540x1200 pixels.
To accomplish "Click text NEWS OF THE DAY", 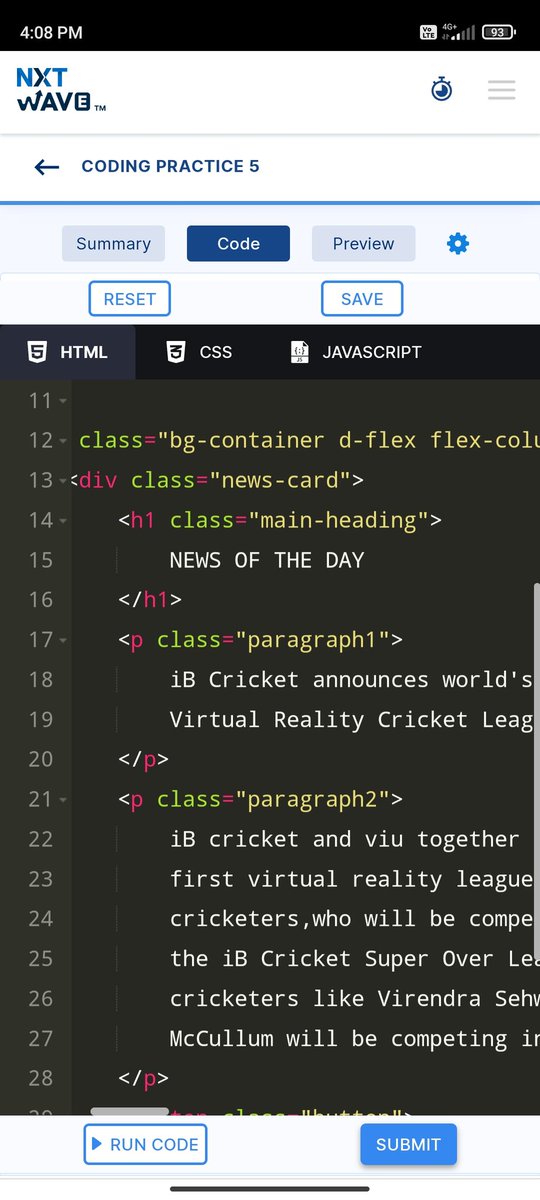I will (267, 560).
